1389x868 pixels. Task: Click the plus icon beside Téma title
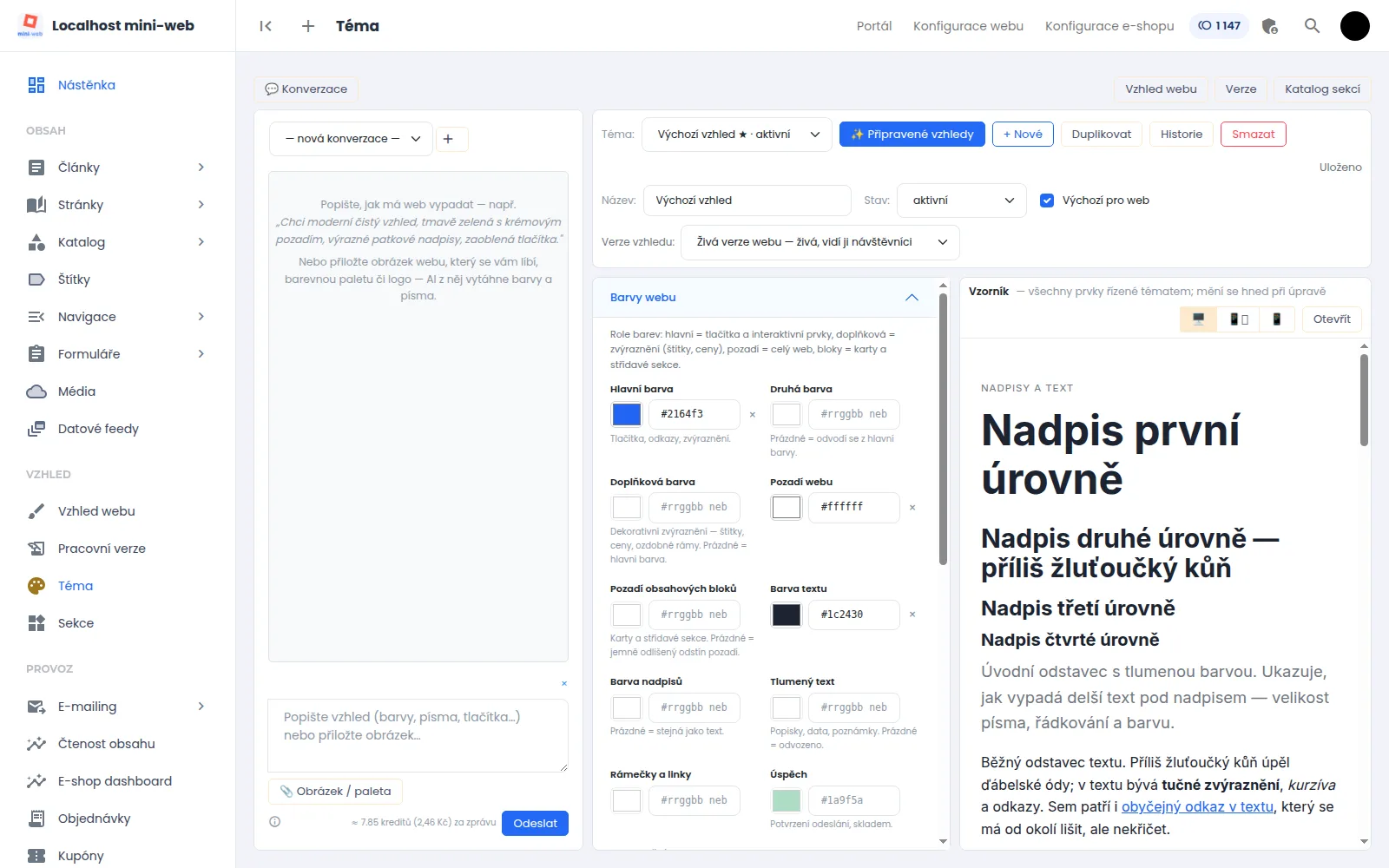308,26
